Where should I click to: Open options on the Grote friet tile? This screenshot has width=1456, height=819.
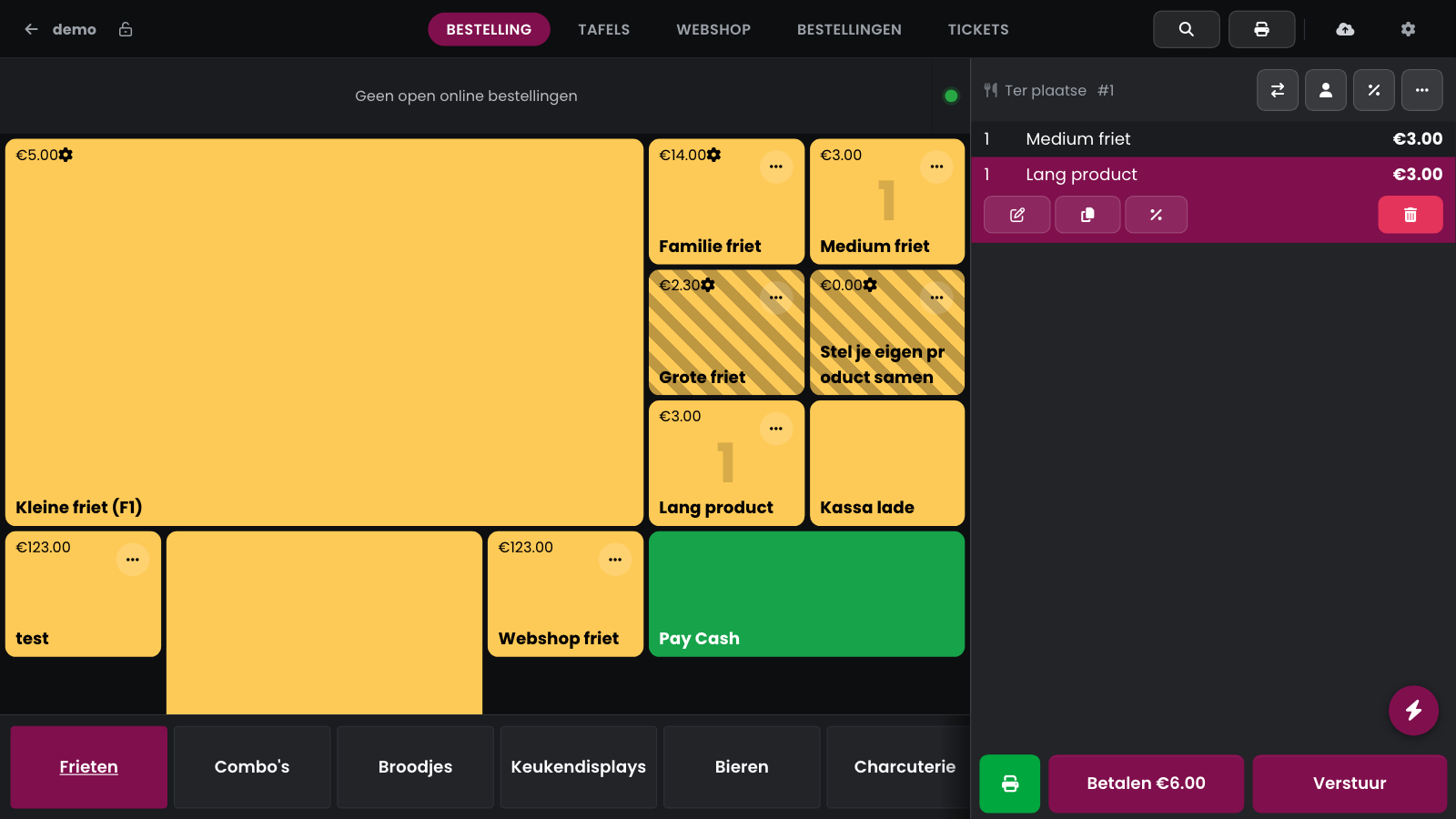[776, 298]
